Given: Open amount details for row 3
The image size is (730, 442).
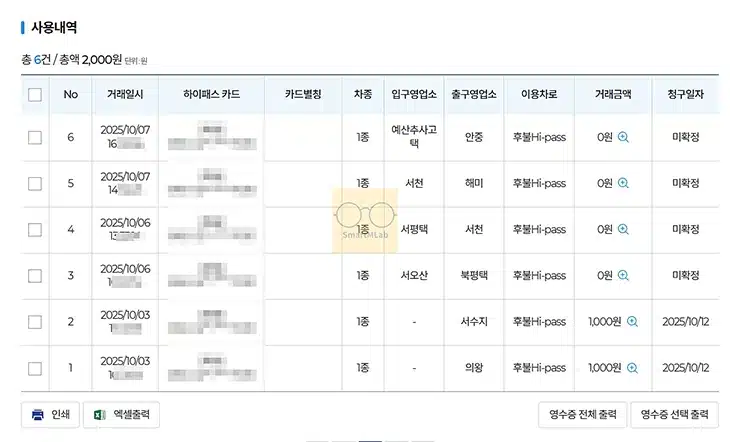Looking at the screenshot, I should [x=623, y=275].
